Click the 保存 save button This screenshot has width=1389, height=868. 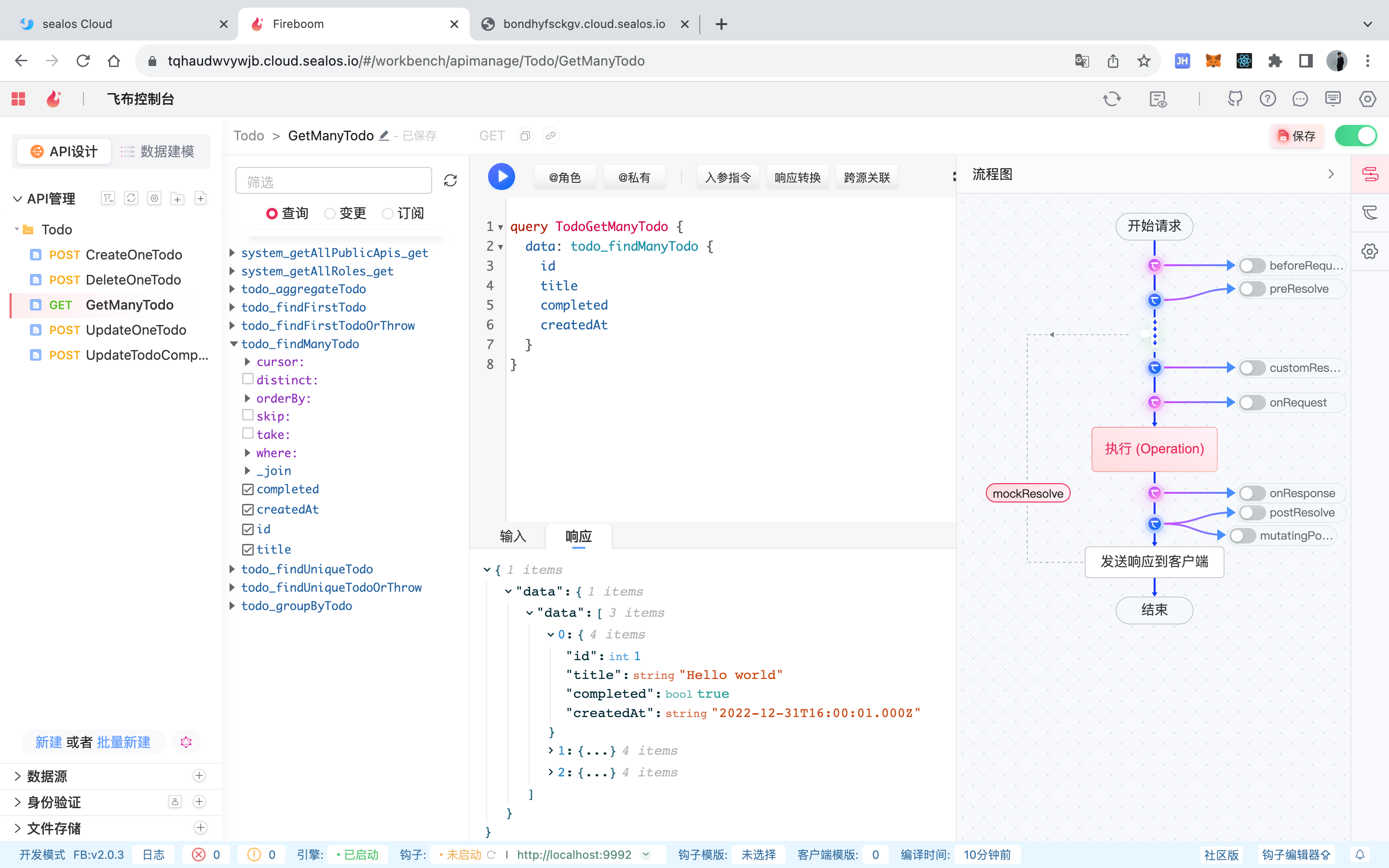(x=1296, y=136)
